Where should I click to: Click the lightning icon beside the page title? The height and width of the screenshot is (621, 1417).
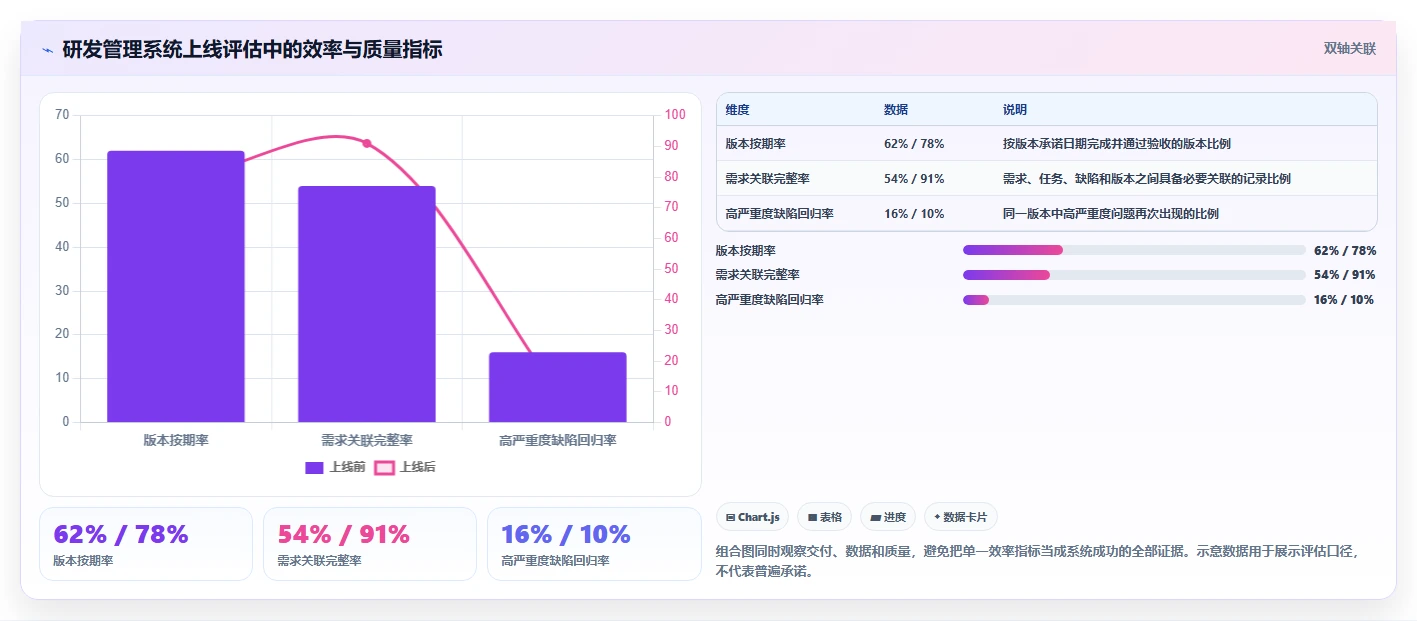47,50
